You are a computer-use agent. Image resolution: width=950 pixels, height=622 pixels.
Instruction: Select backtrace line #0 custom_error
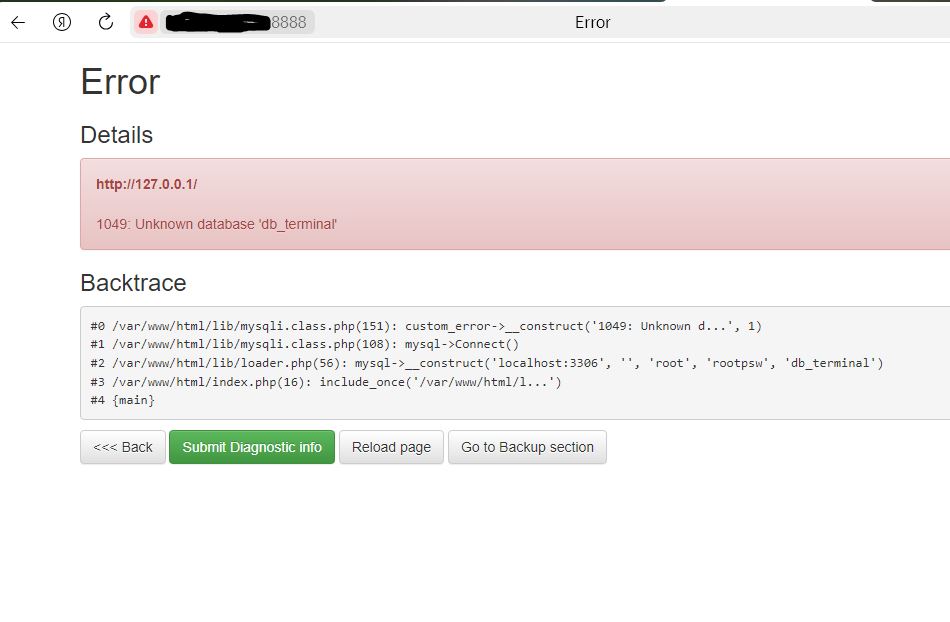(x=426, y=326)
